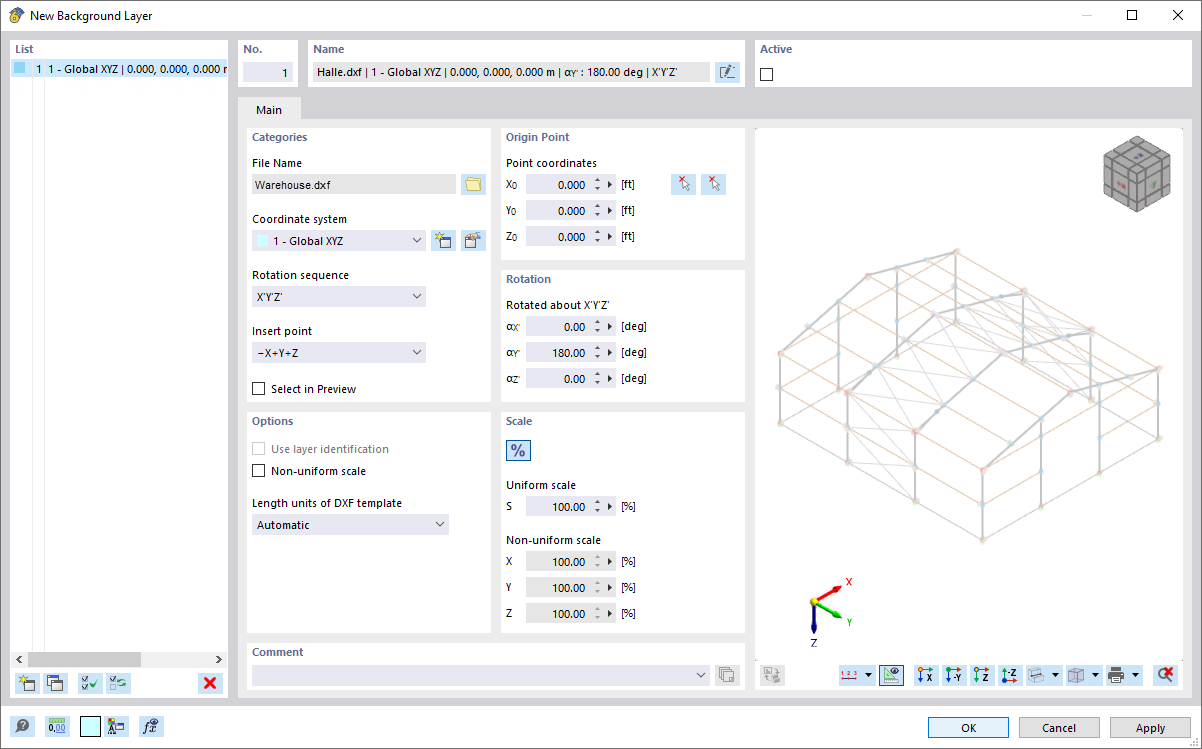Select view in X direction
The image size is (1202, 749).
pos(926,675)
